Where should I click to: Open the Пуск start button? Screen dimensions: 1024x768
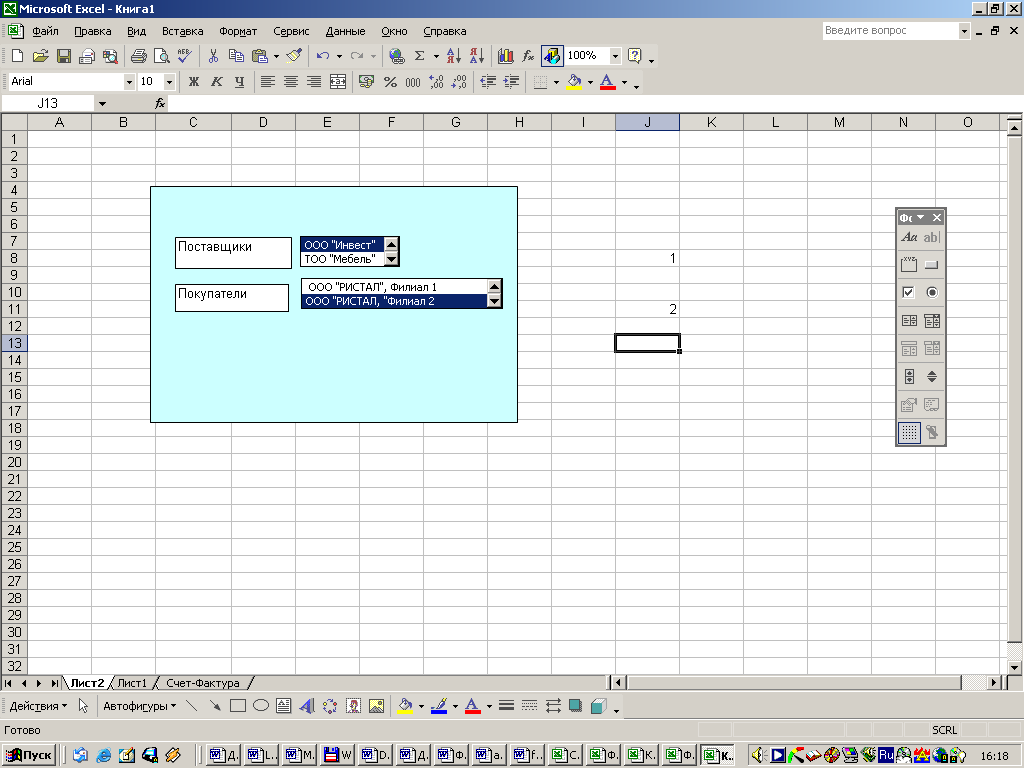(x=28, y=755)
